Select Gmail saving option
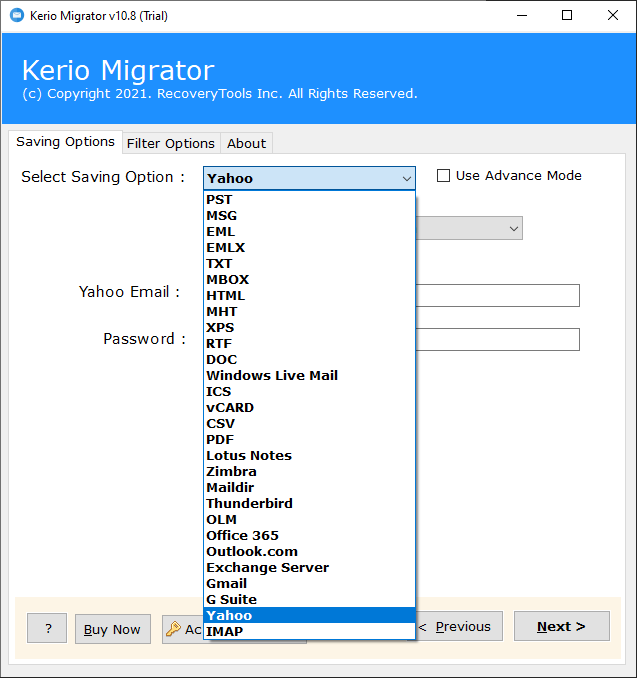Viewport: 637px width, 678px height. pyautogui.click(x=309, y=584)
